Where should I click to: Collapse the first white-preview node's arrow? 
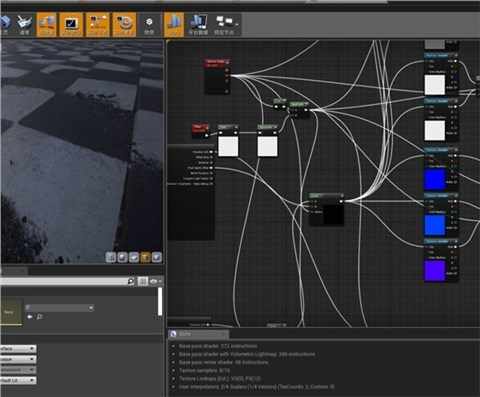pos(236,127)
